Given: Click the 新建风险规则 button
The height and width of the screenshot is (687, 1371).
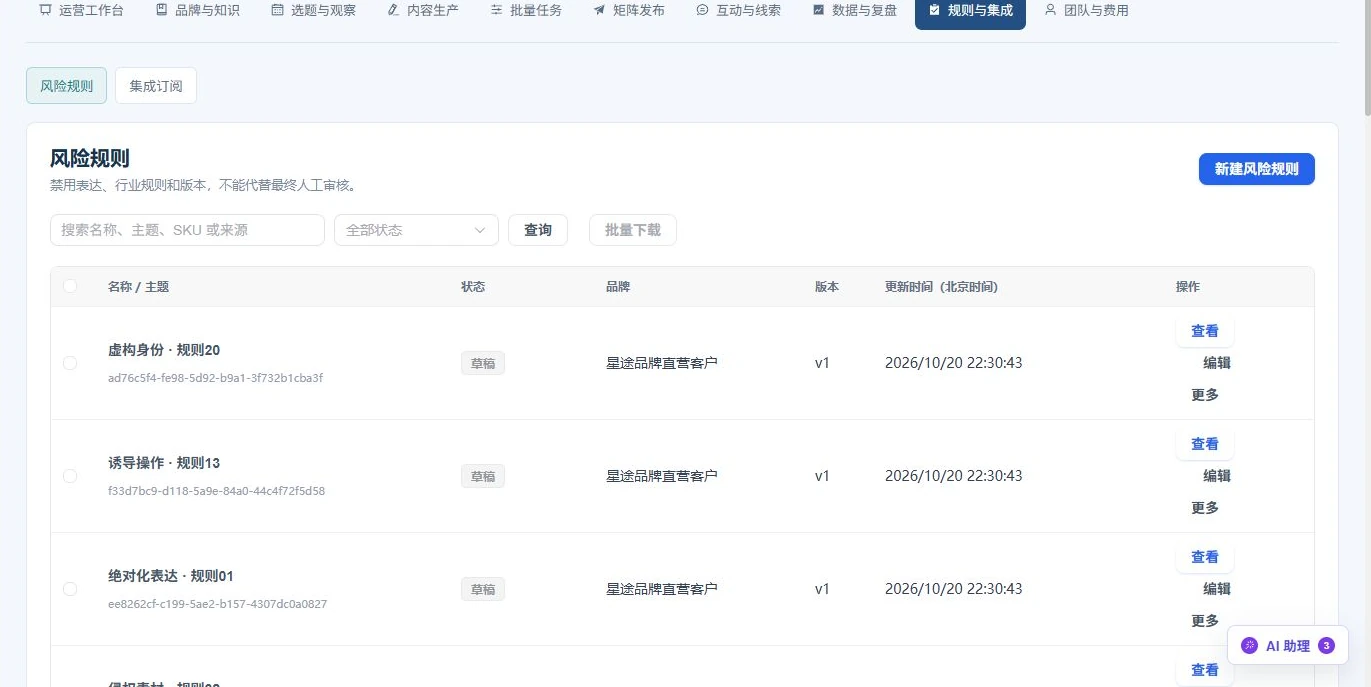Looking at the screenshot, I should (x=1256, y=169).
